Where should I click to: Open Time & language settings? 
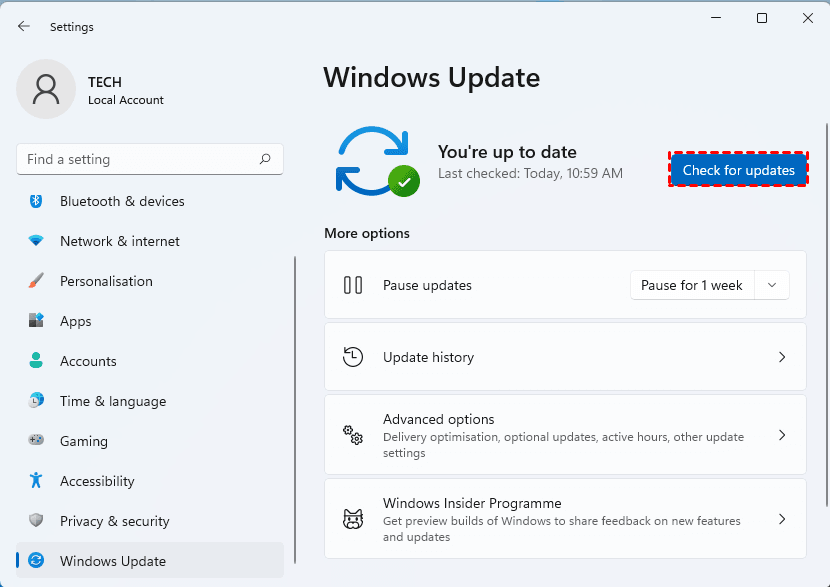[113, 401]
